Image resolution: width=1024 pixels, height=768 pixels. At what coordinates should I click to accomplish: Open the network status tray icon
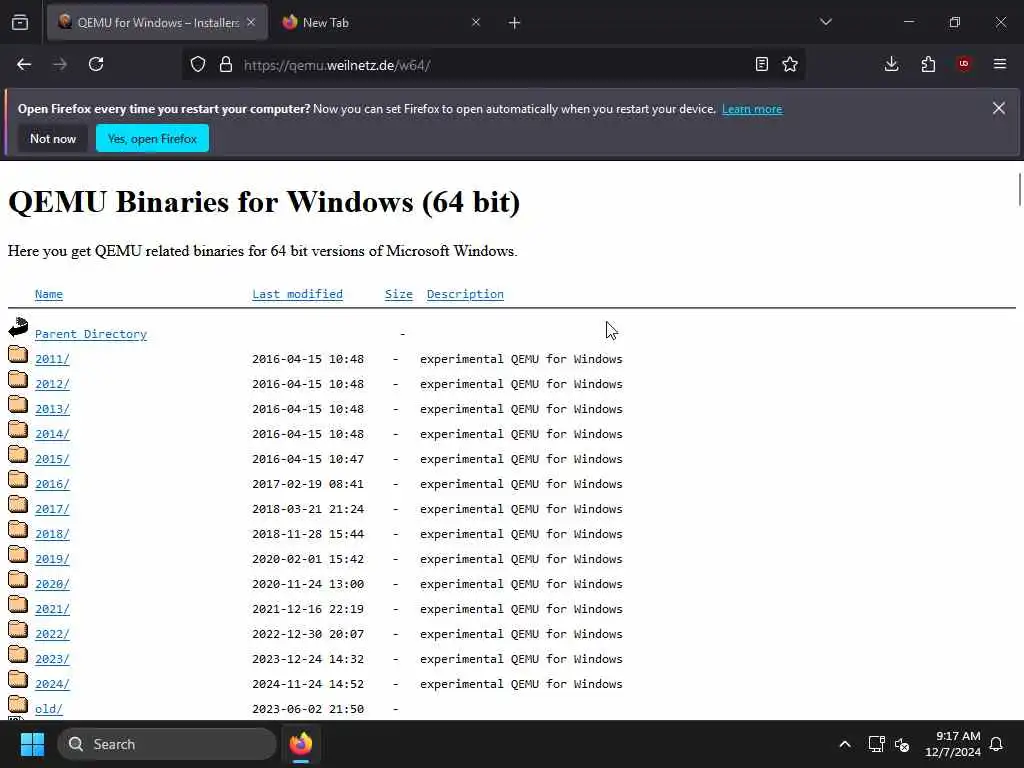click(876, 744)
